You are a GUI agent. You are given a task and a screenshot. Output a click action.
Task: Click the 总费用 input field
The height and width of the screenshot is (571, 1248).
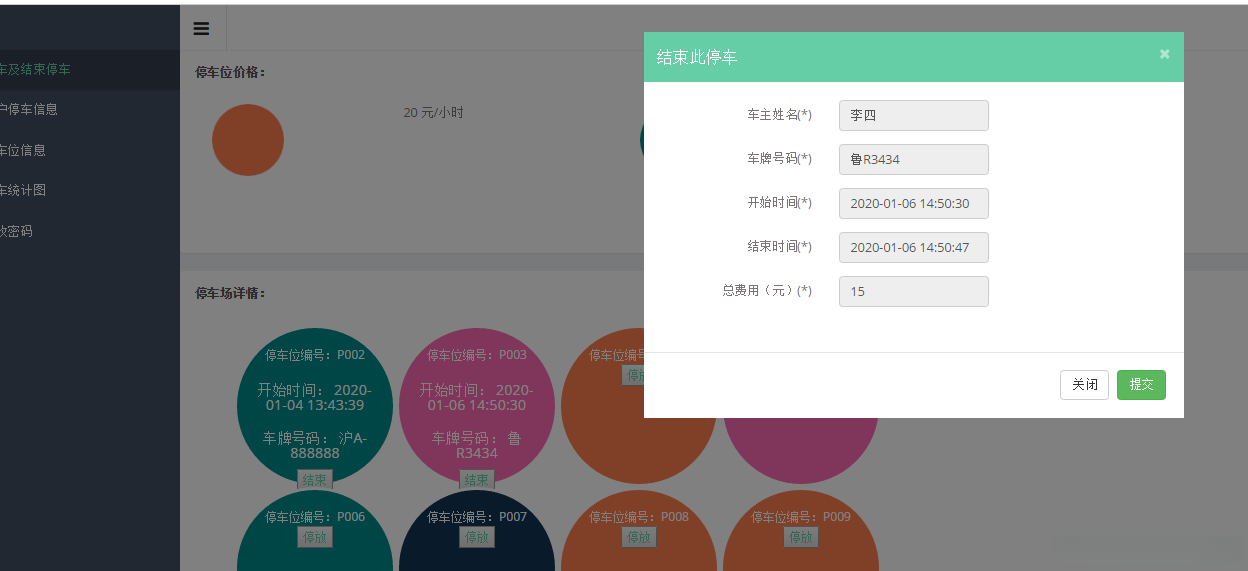click(913, 291)
